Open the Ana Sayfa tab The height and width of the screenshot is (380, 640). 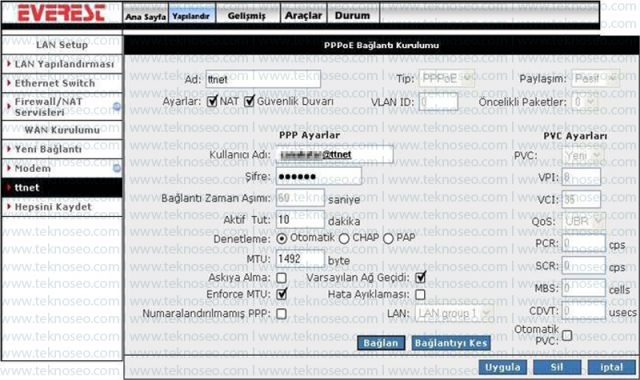point(146,16)
